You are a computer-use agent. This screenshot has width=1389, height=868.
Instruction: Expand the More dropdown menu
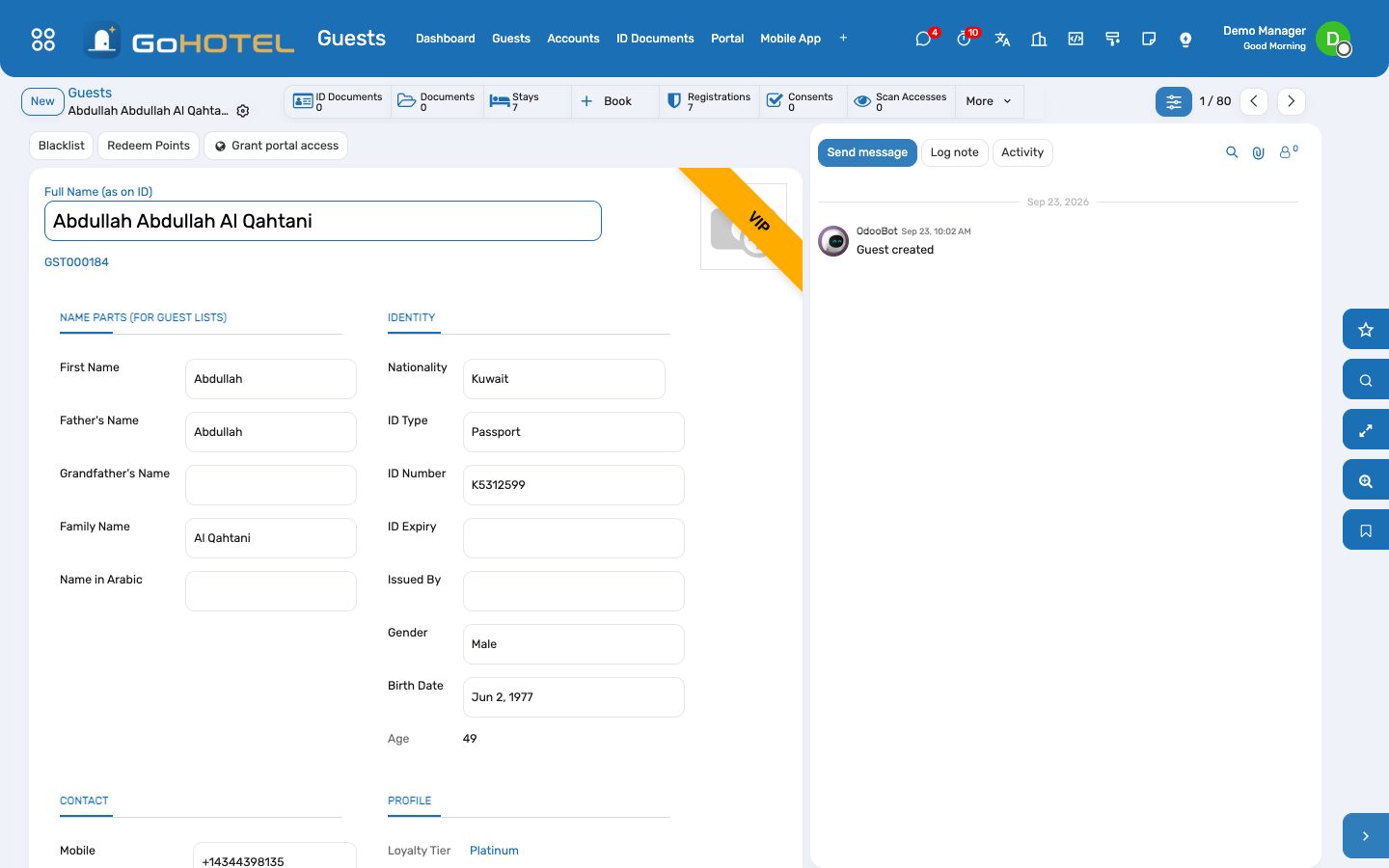989,101
